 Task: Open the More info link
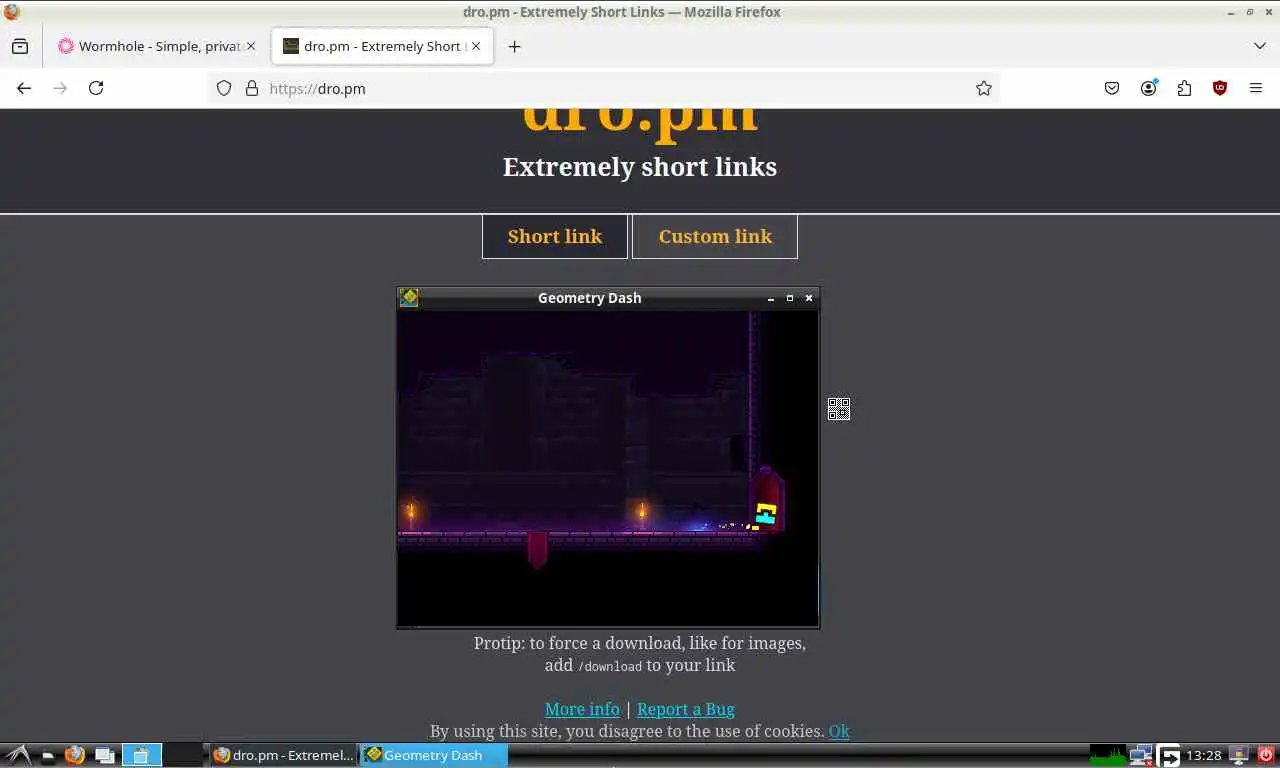[582, 709]
